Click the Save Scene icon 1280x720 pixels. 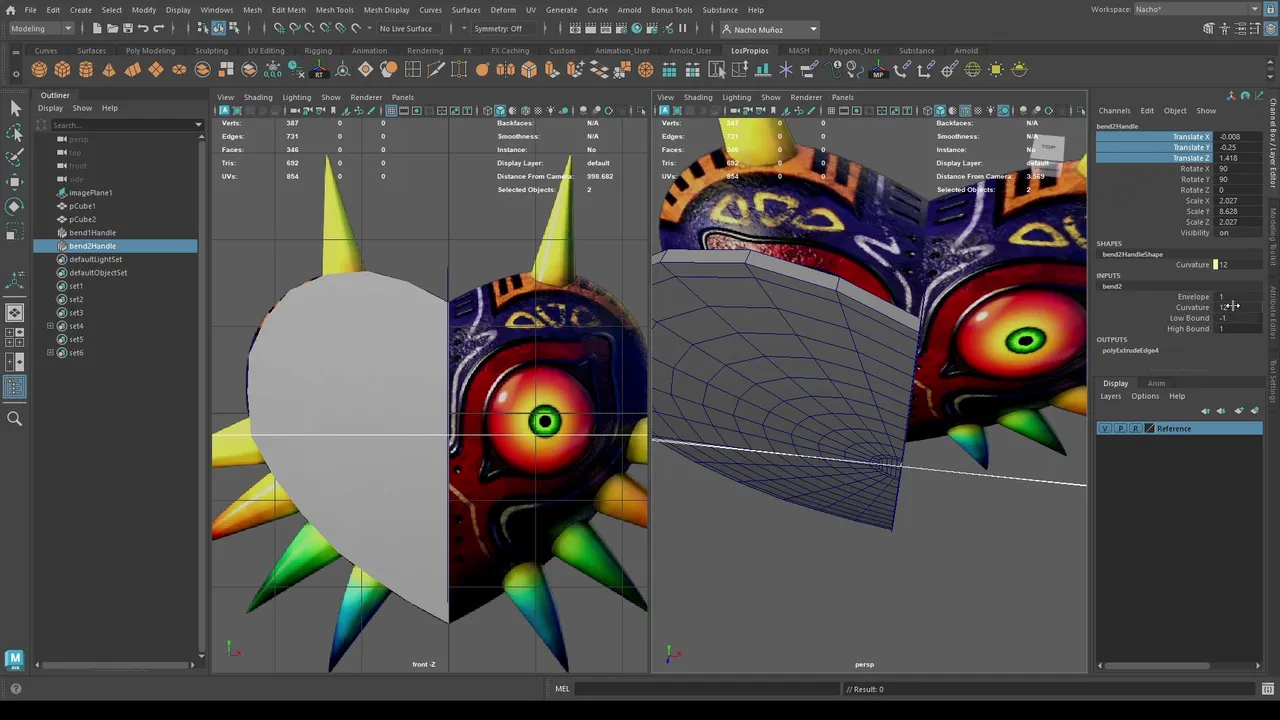coord(127,29)
